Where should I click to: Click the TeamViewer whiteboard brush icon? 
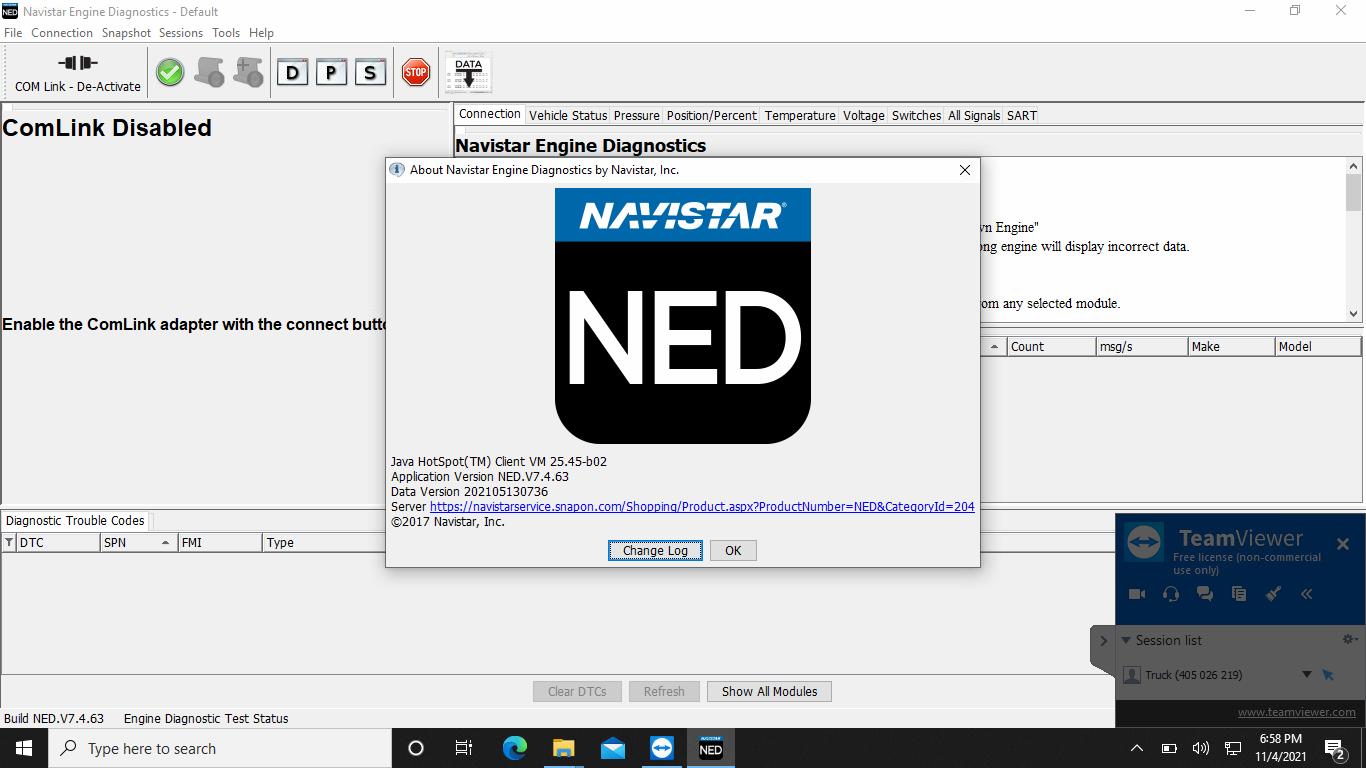click(x=1273, y=594)
